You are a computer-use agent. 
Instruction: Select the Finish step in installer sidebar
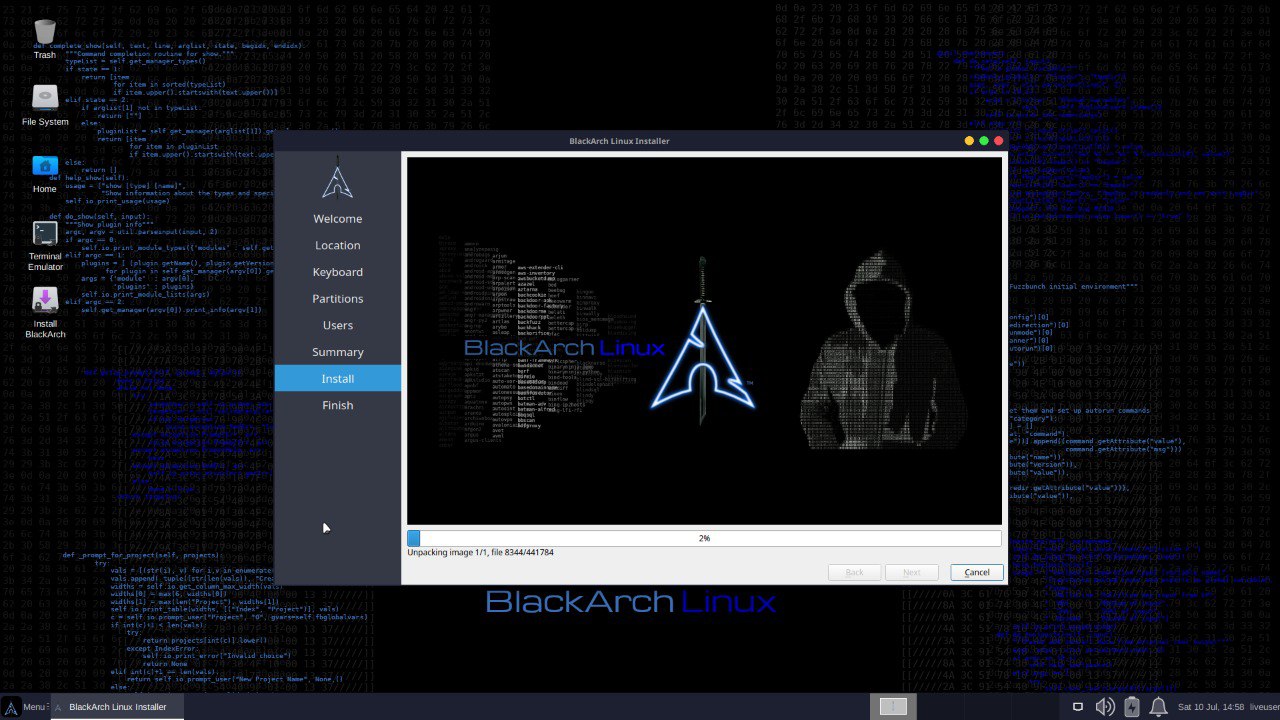point(338,405)
